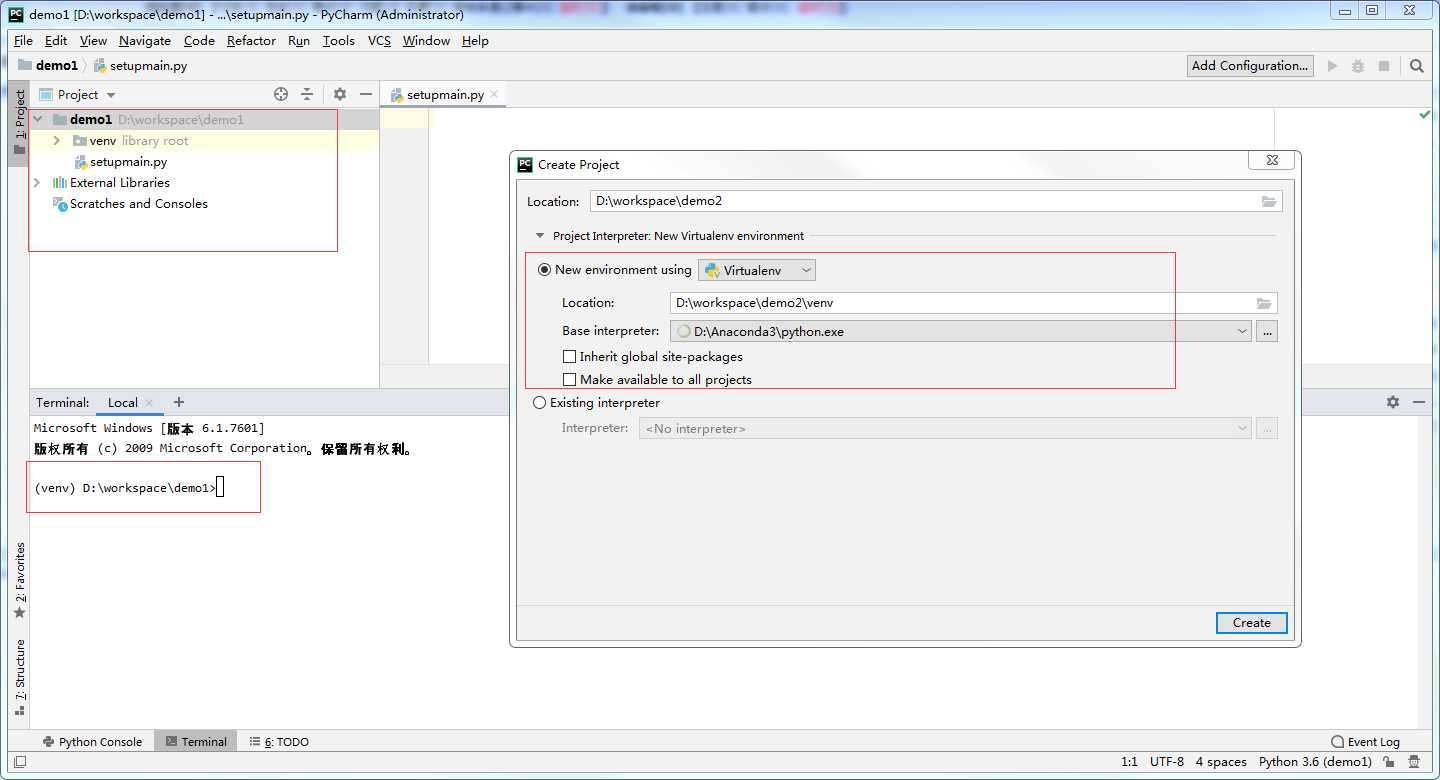Open the Event Log from status bar

point(1365,742)
